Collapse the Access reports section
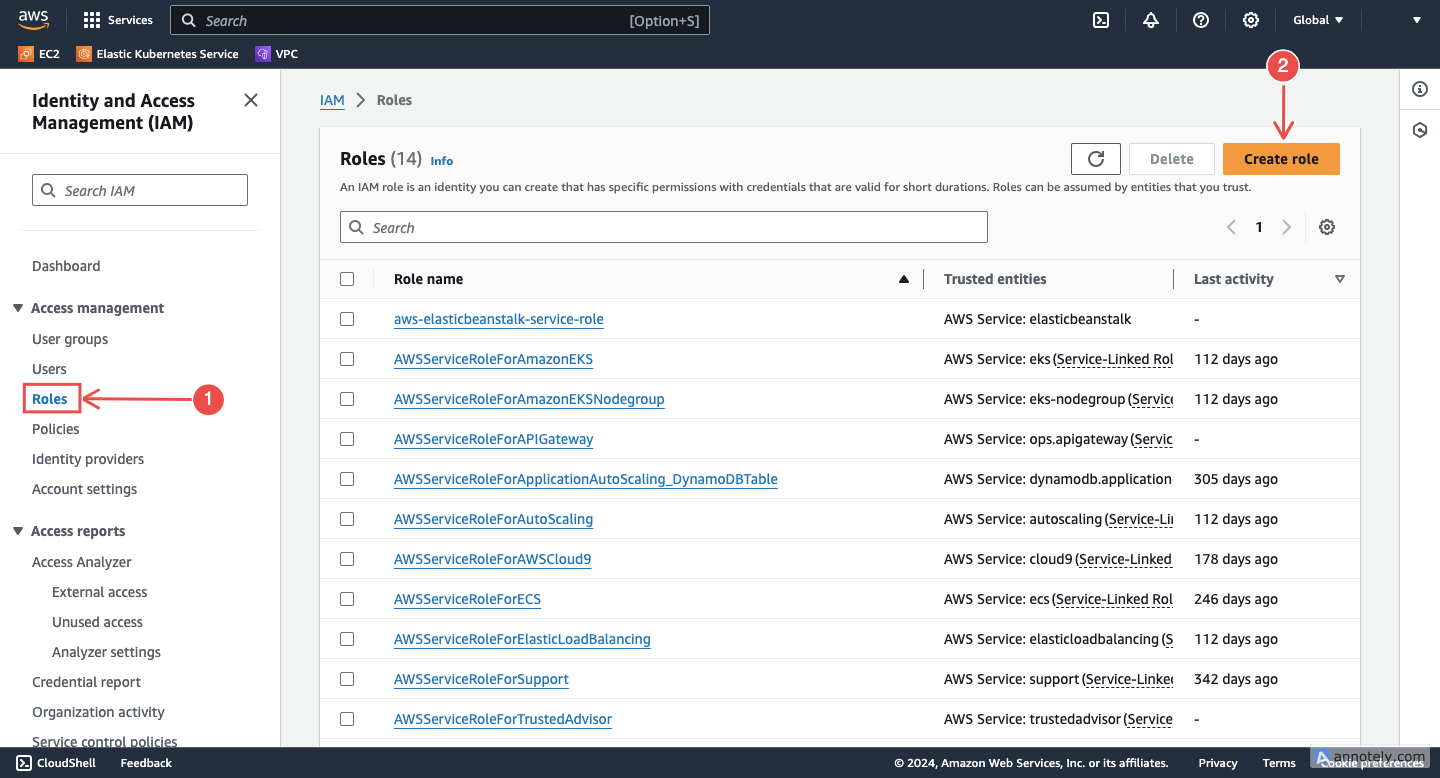1440x778 pixels. coord(18,531)
